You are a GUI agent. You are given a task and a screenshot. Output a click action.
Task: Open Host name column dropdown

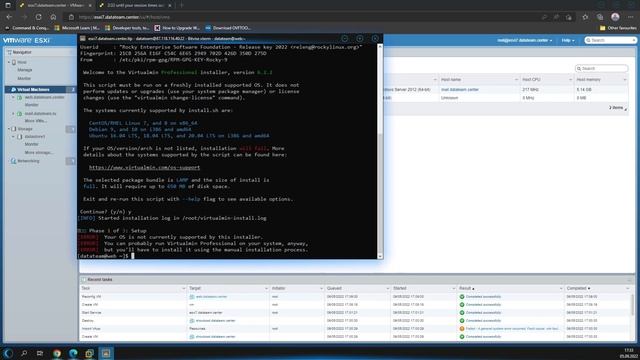[516, 80]
